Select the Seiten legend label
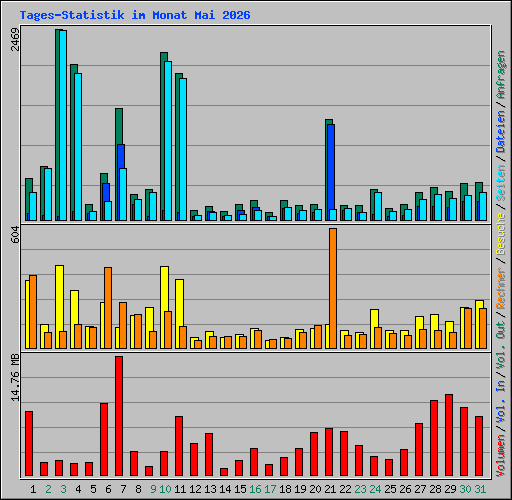This screenshot has width=512, height=500. 501,183
